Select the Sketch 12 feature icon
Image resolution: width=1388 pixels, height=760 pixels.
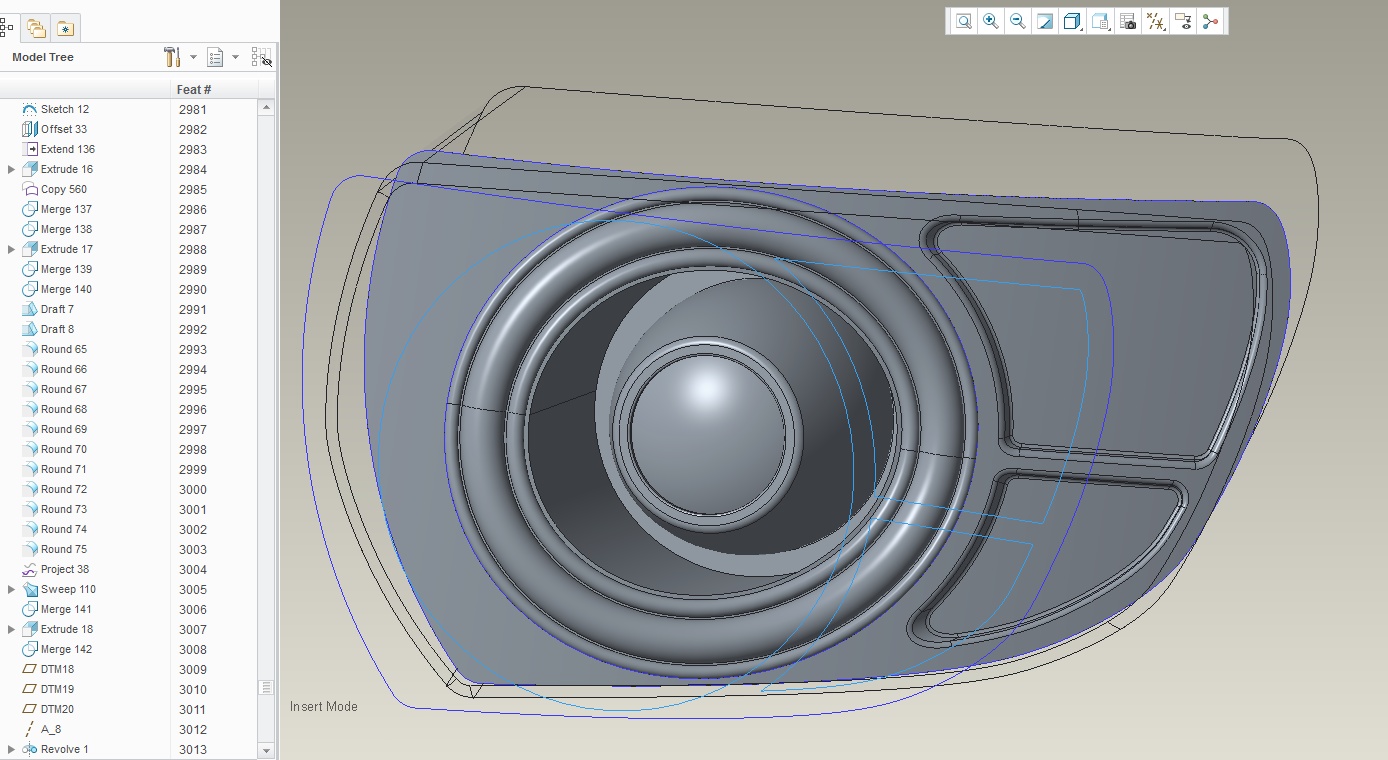click(29, 109)
